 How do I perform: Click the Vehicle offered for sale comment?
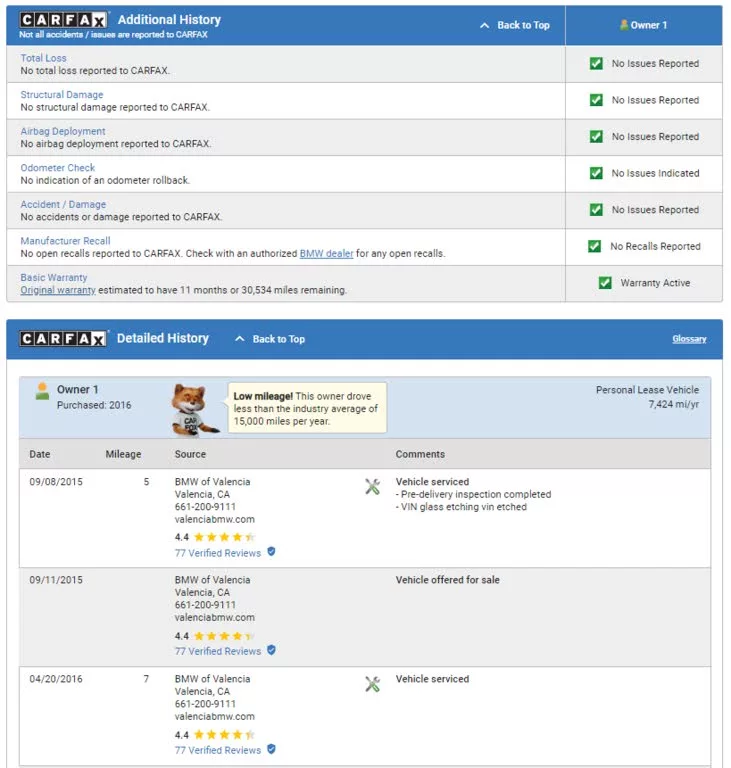tap(447, 579)
